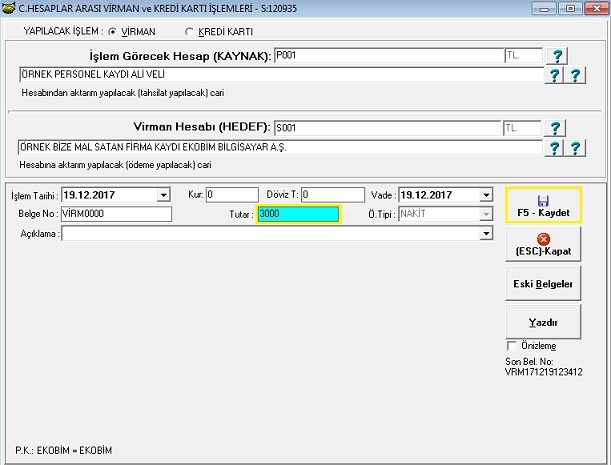Click the Yazdır print button
611x465 pixels.
click(543, 322)
